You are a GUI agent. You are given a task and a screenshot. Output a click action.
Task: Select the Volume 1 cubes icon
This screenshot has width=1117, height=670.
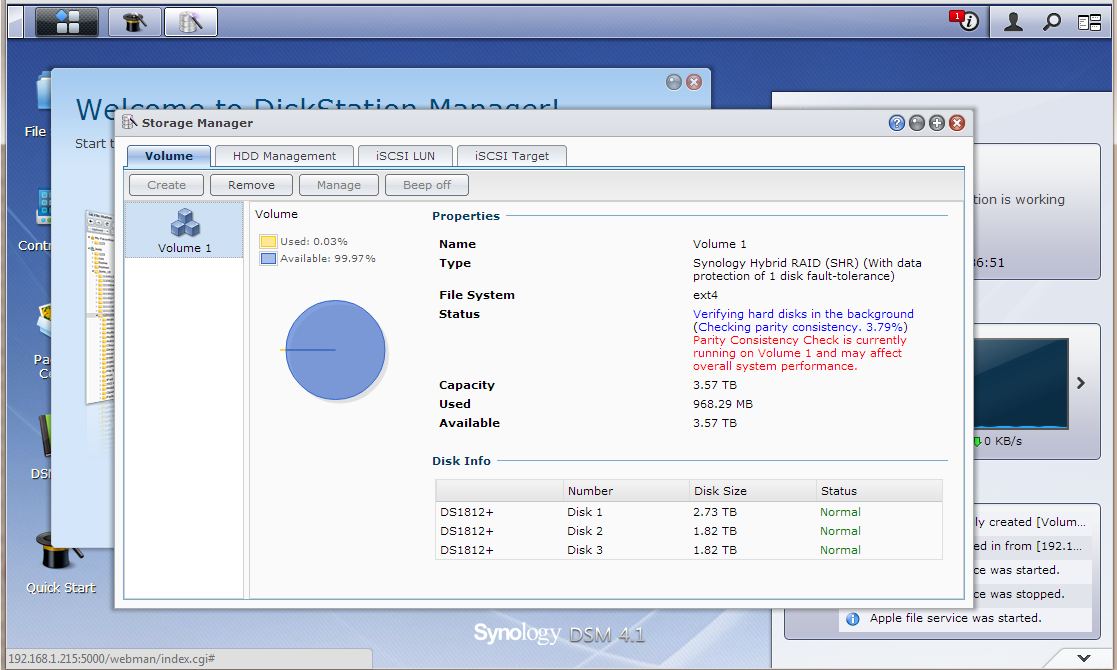(185, 223)
